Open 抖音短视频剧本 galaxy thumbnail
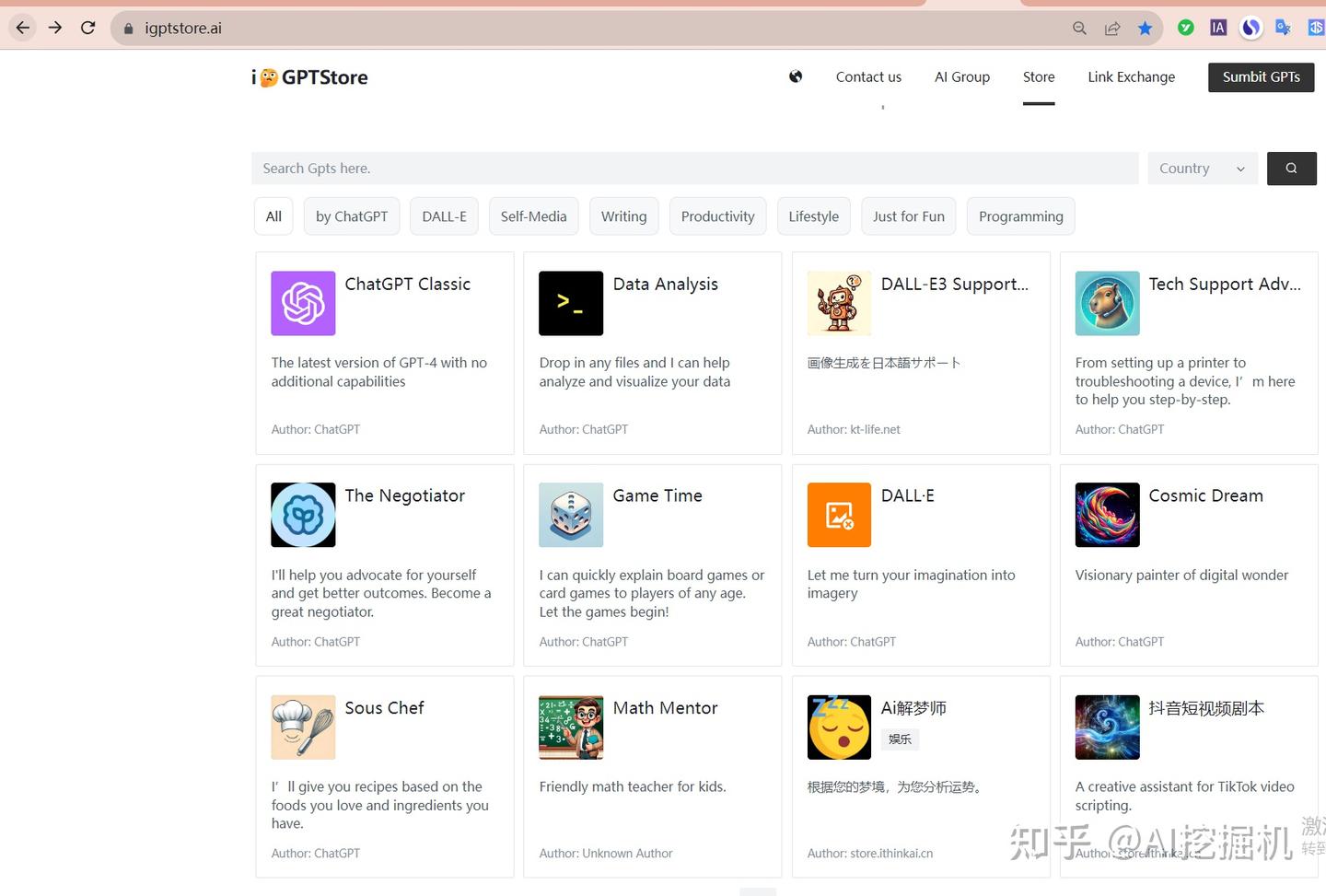Viewport: 1326px width, 896px height. (x=1107, y=727)
